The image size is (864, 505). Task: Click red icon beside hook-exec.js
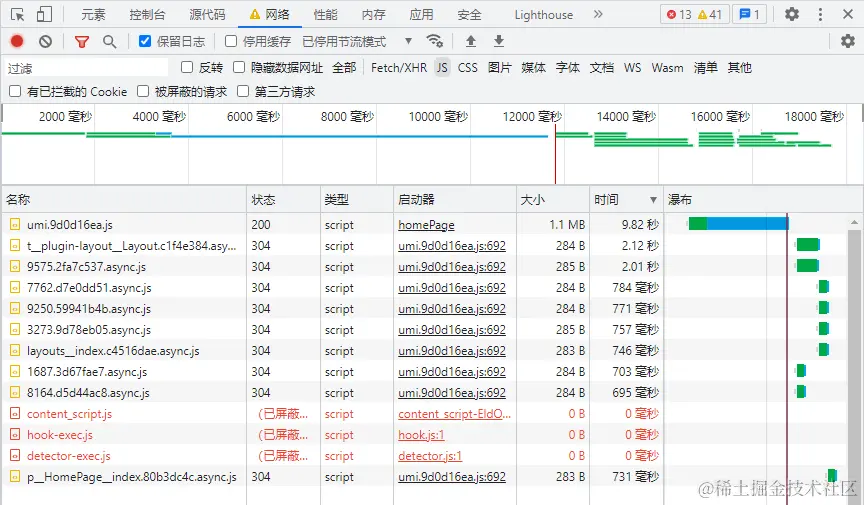pos(15,434)
